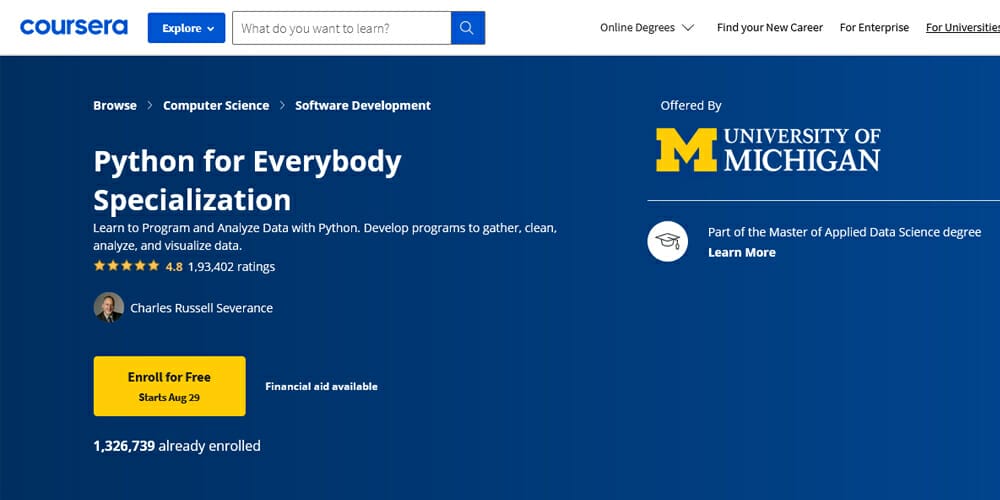
Task: Click the 'Learn to Program and Analyze Data' description
Action: coord(325,237)
